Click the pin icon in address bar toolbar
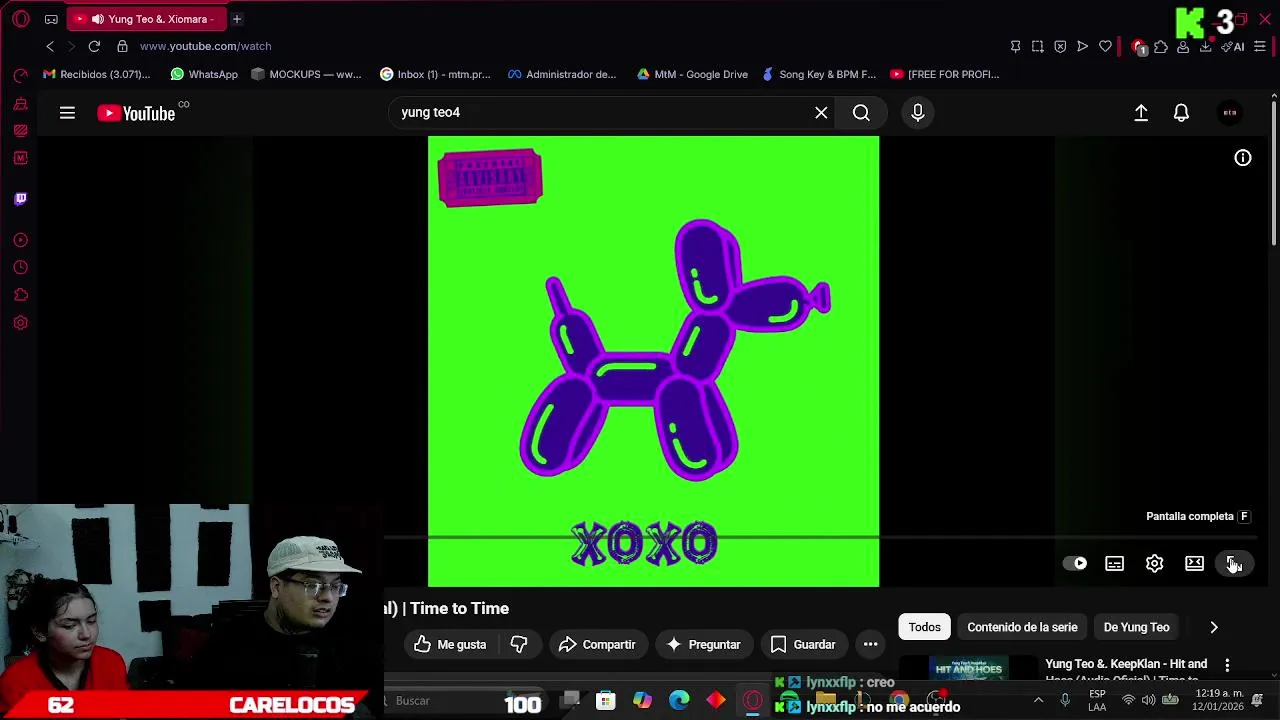This screenshot has height=720, width=1280. tap(1015, 46)
